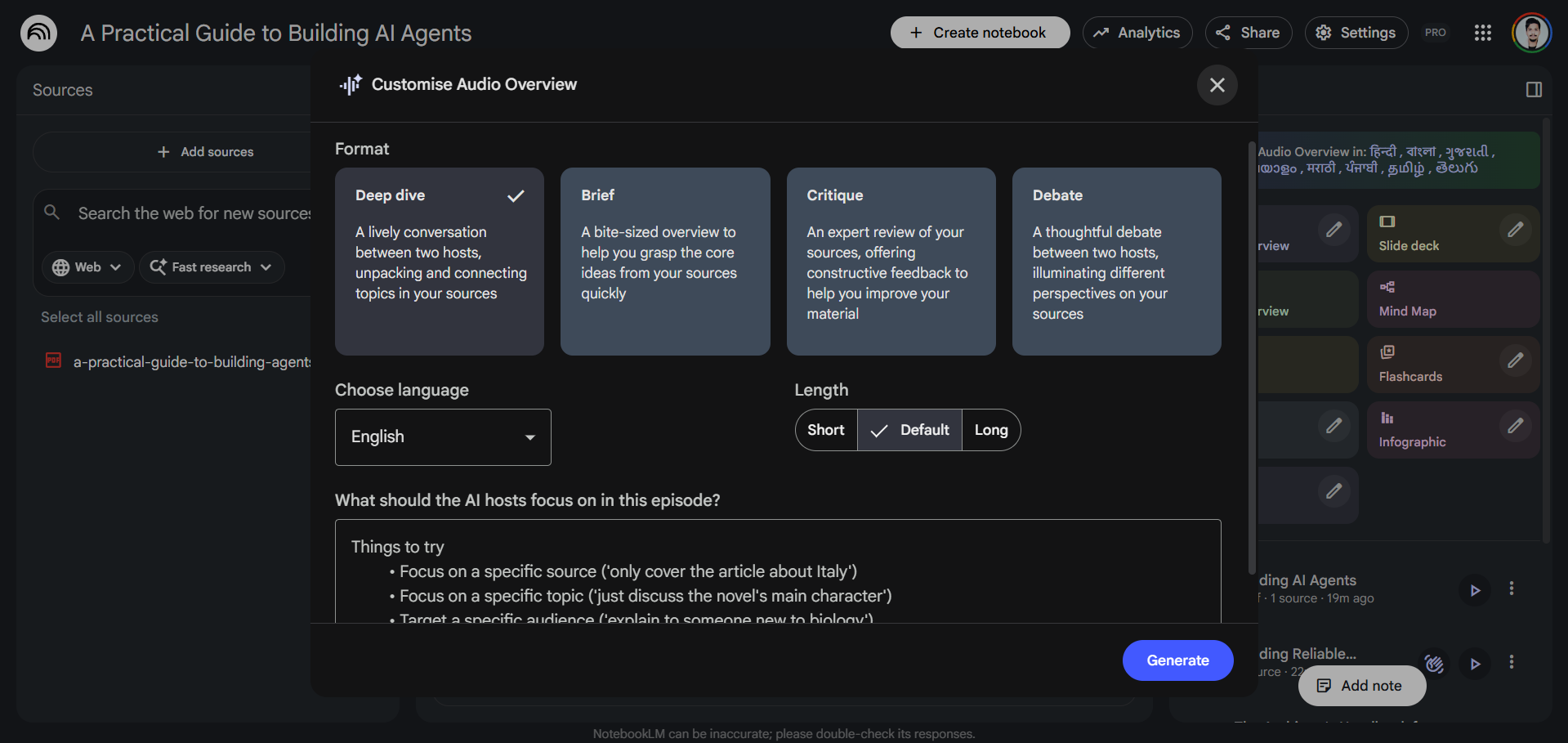Click the AI hosts focus prompt text area
Screen dimensions: 1568x743
[776, 572]
